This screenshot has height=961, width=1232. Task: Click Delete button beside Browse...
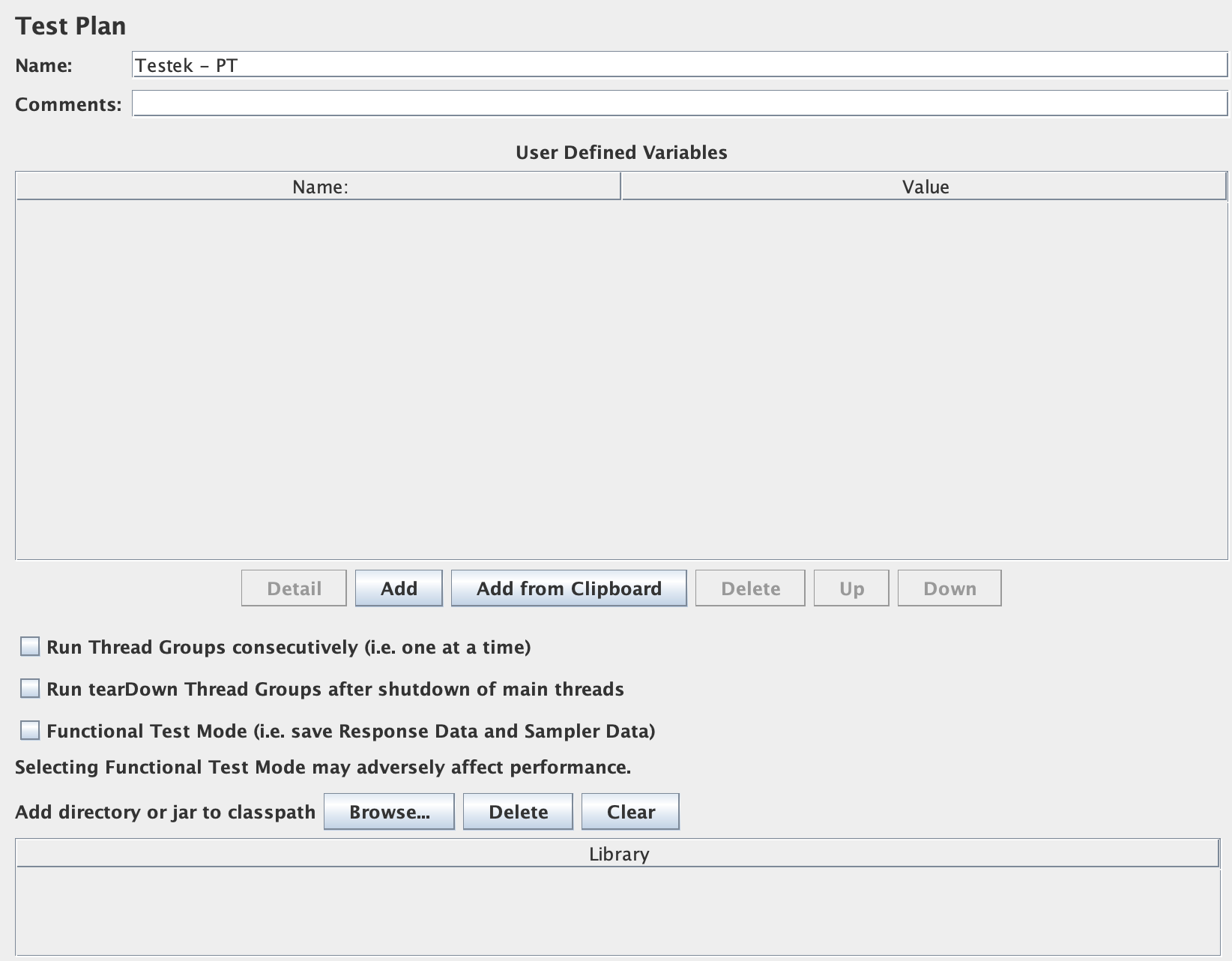tap(518, 812)
